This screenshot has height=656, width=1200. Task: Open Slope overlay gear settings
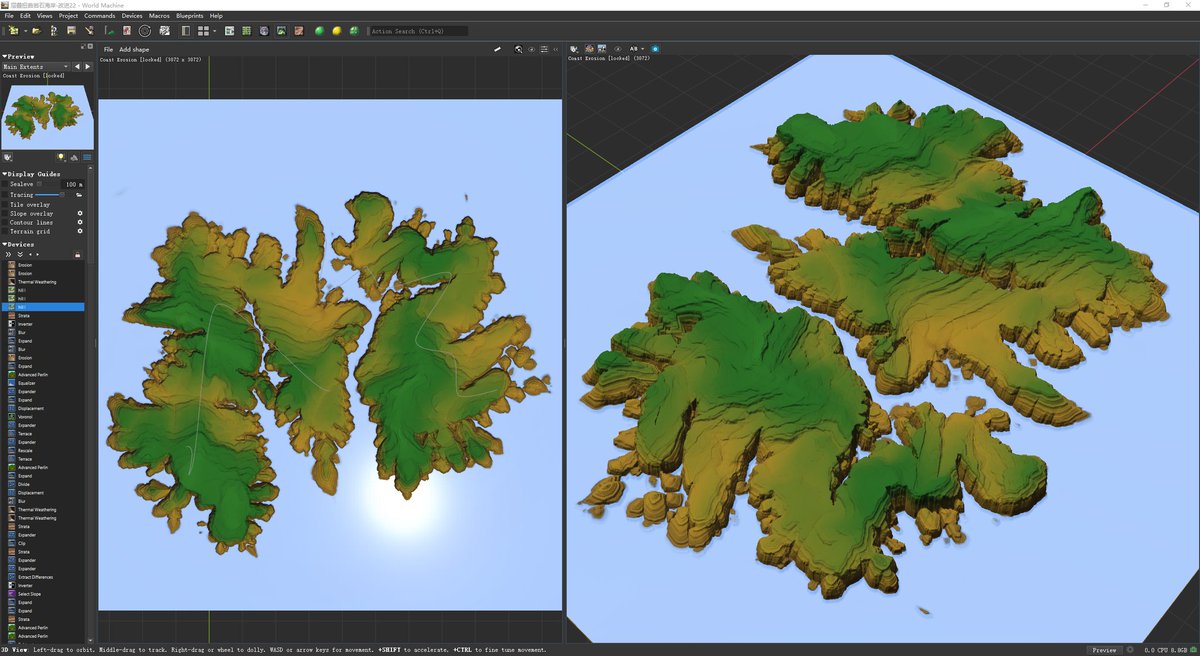pos(80,213)
